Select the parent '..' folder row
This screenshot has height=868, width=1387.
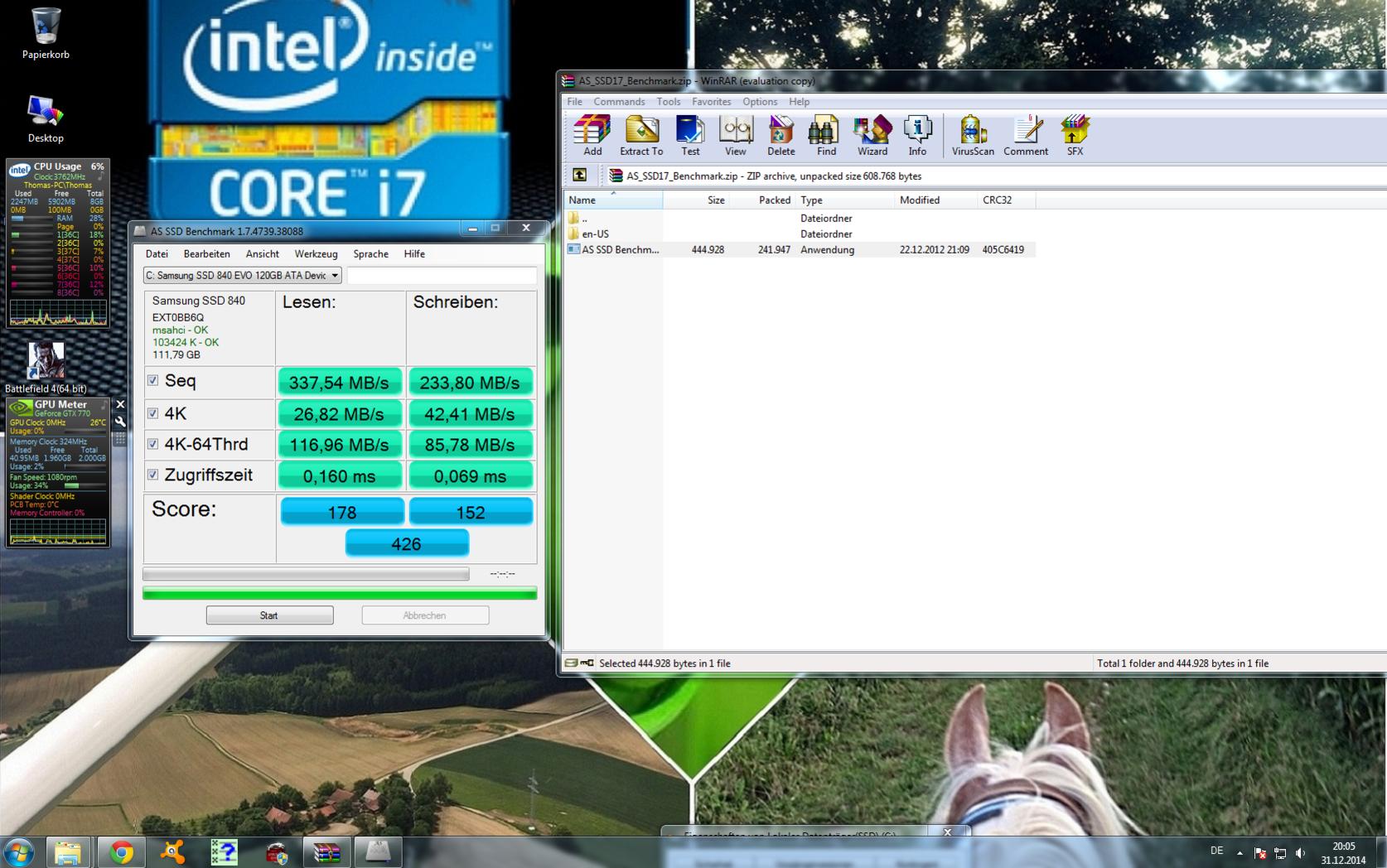(800, 218)
